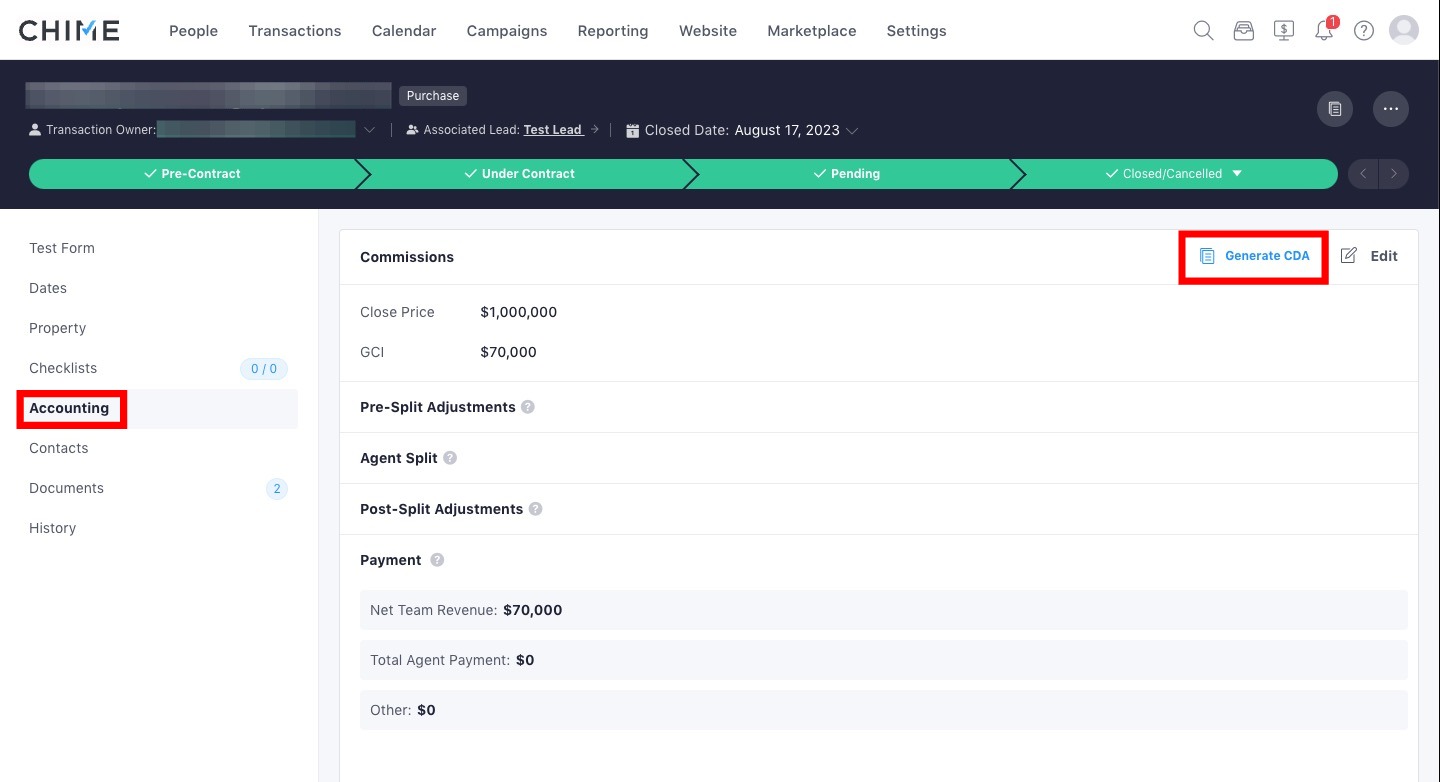The width and height of the screenshot is (1440, 782).
Task: Click the calendar icon next to Closed Date
Action: [x=631, y=130]
